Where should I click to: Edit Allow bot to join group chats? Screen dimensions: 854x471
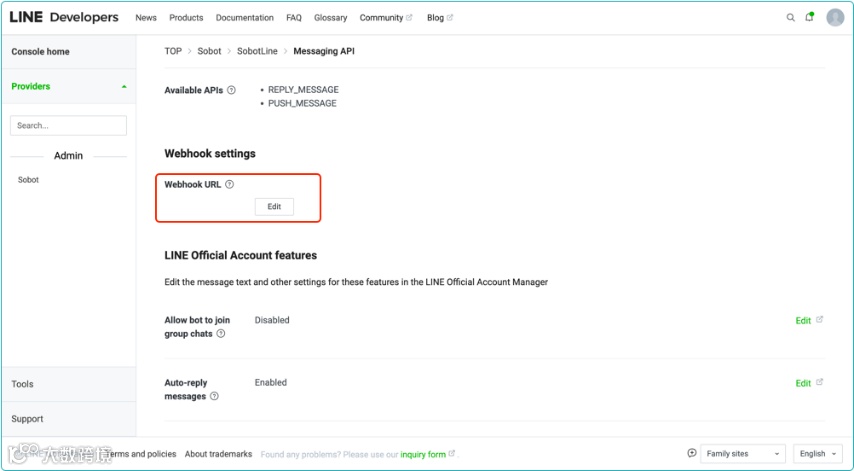click(x=803, y=321)
